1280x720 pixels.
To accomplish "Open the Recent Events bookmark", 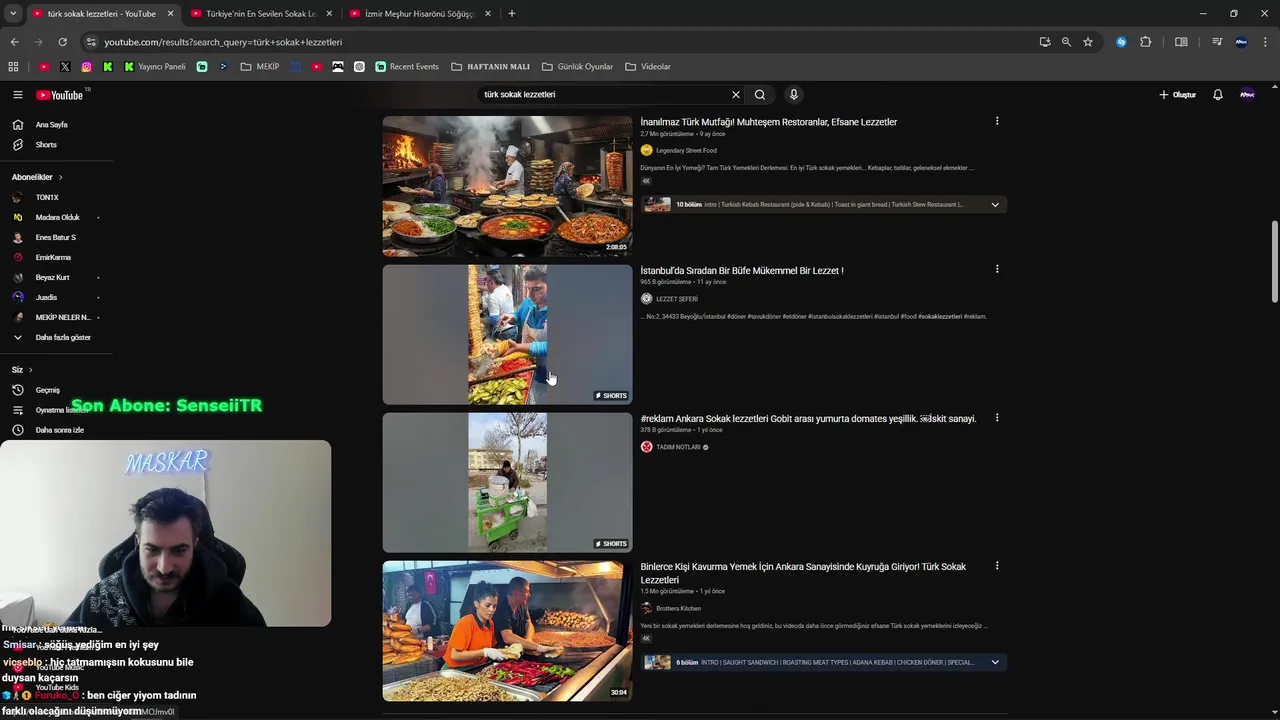I will [x=407, y=67].
